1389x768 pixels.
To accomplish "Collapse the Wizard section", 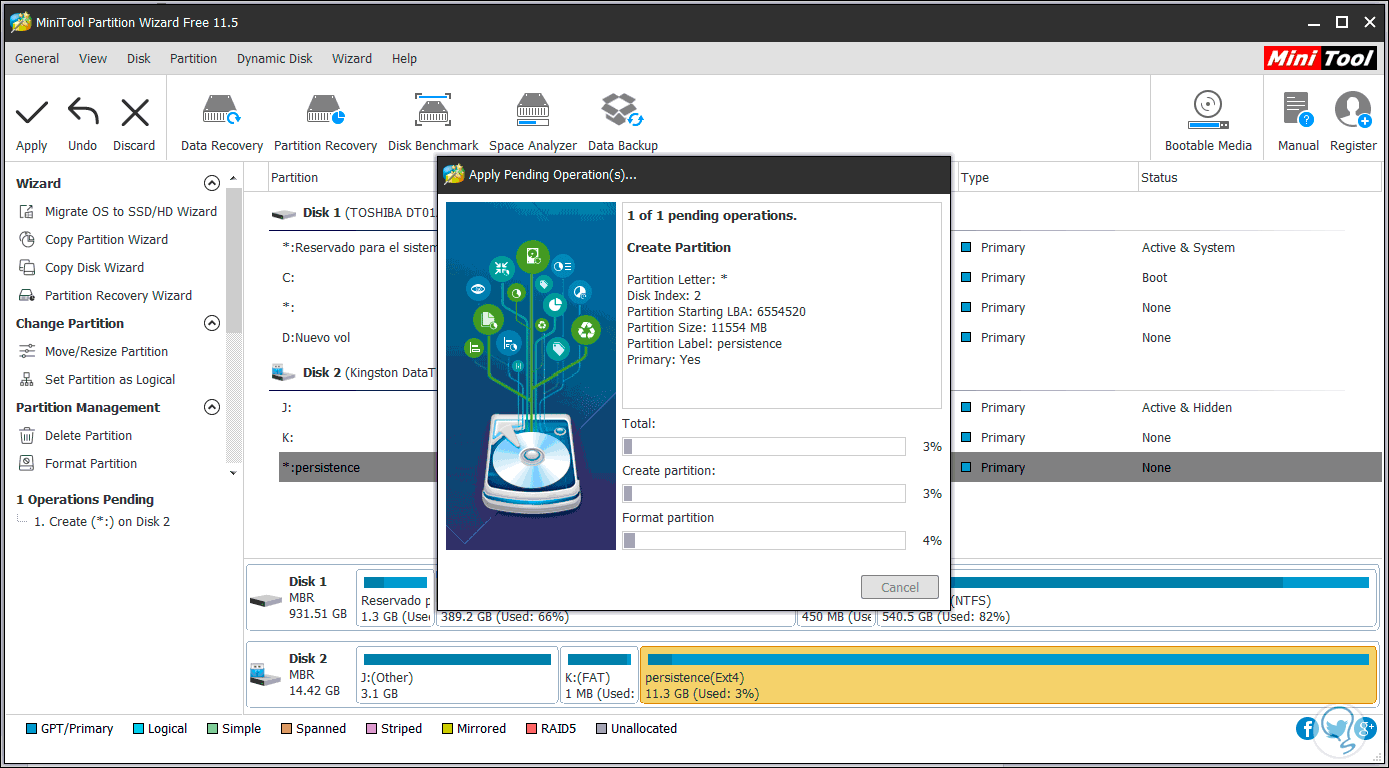I will click(x=211, y=183).
